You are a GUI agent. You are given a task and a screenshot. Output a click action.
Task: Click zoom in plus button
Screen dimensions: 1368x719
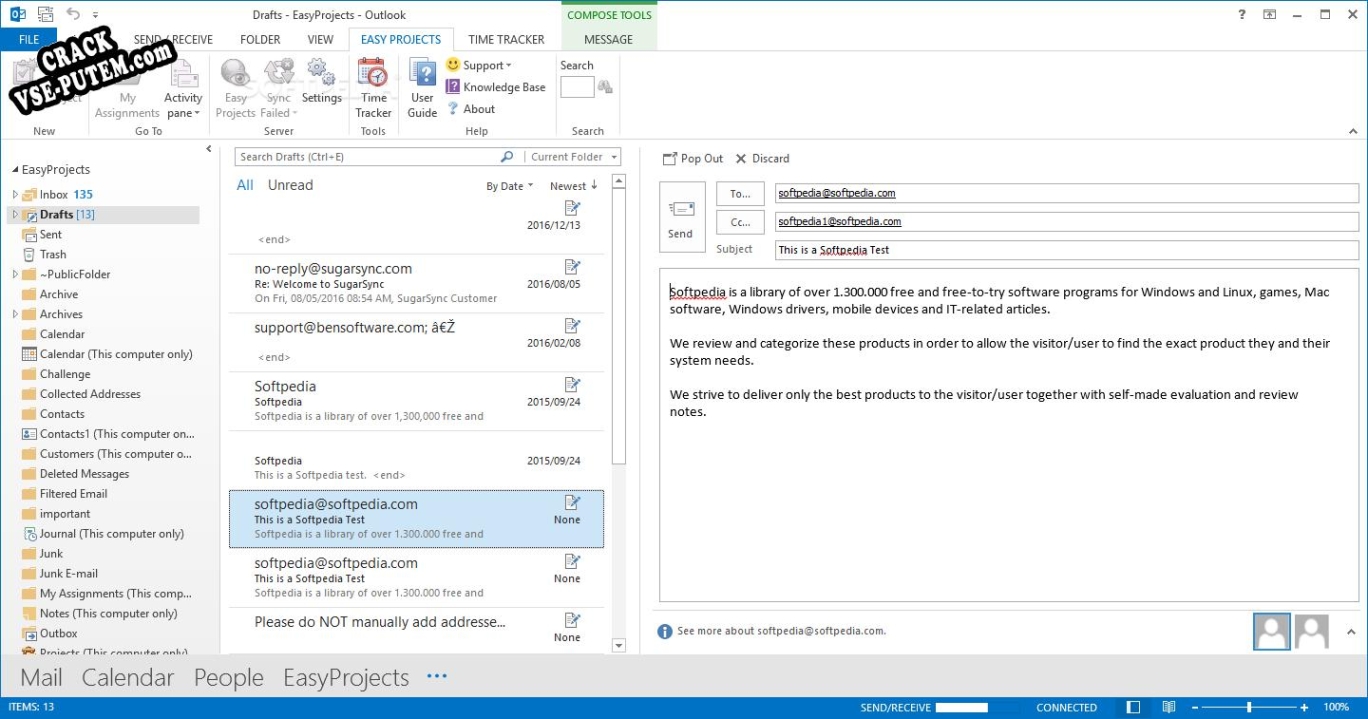[x=1304, y=707]
